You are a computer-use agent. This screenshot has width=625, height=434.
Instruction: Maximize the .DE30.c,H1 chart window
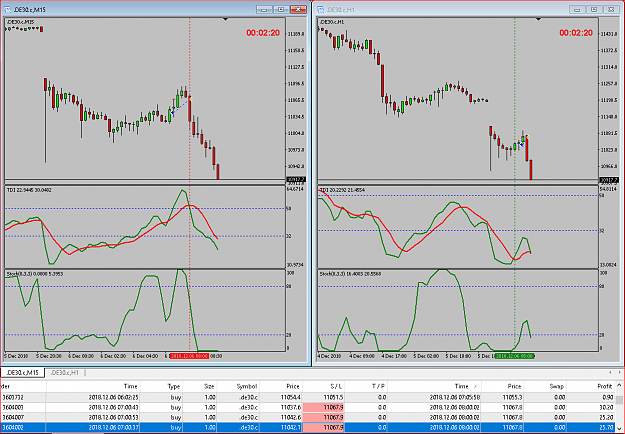click(x=594, y=9)
